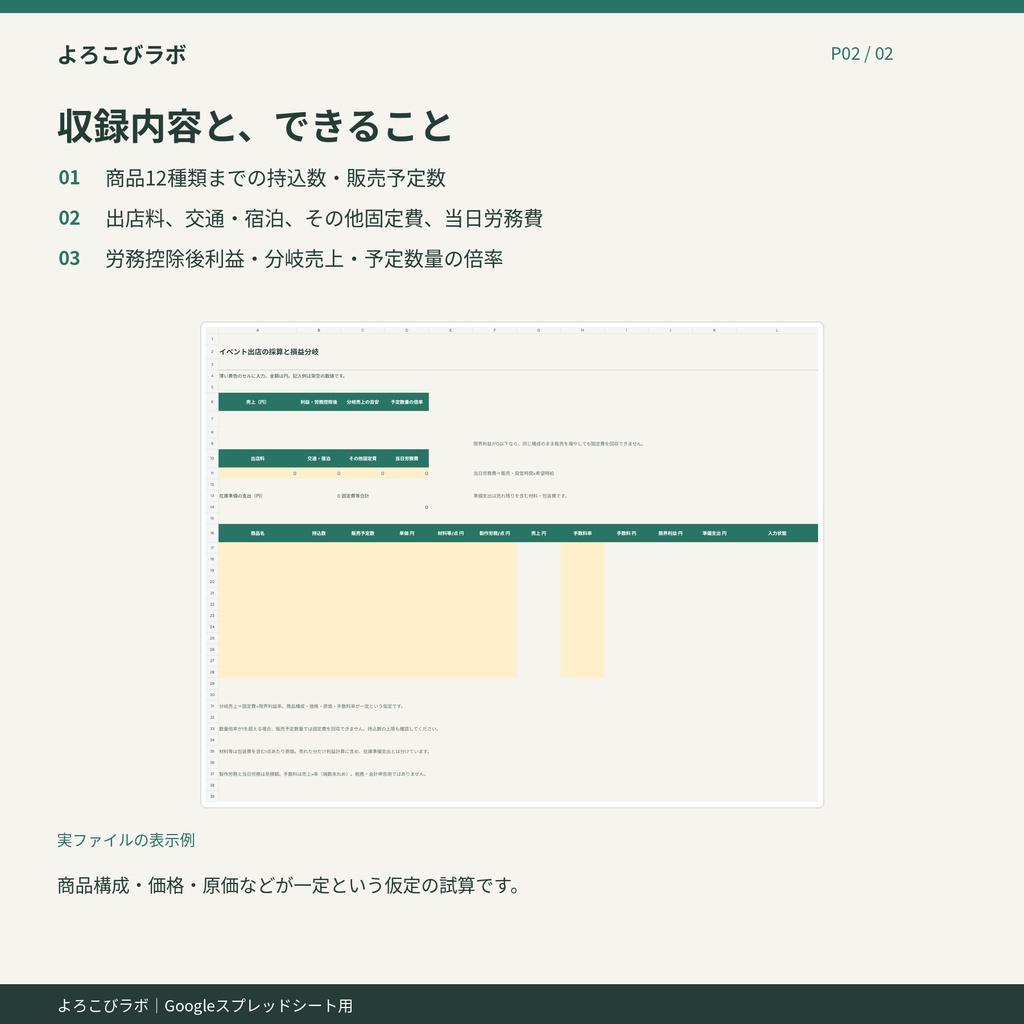Click the 分岐売上の目安 header cell
Screen dimensions: 1024x1024
pos(363,402)
